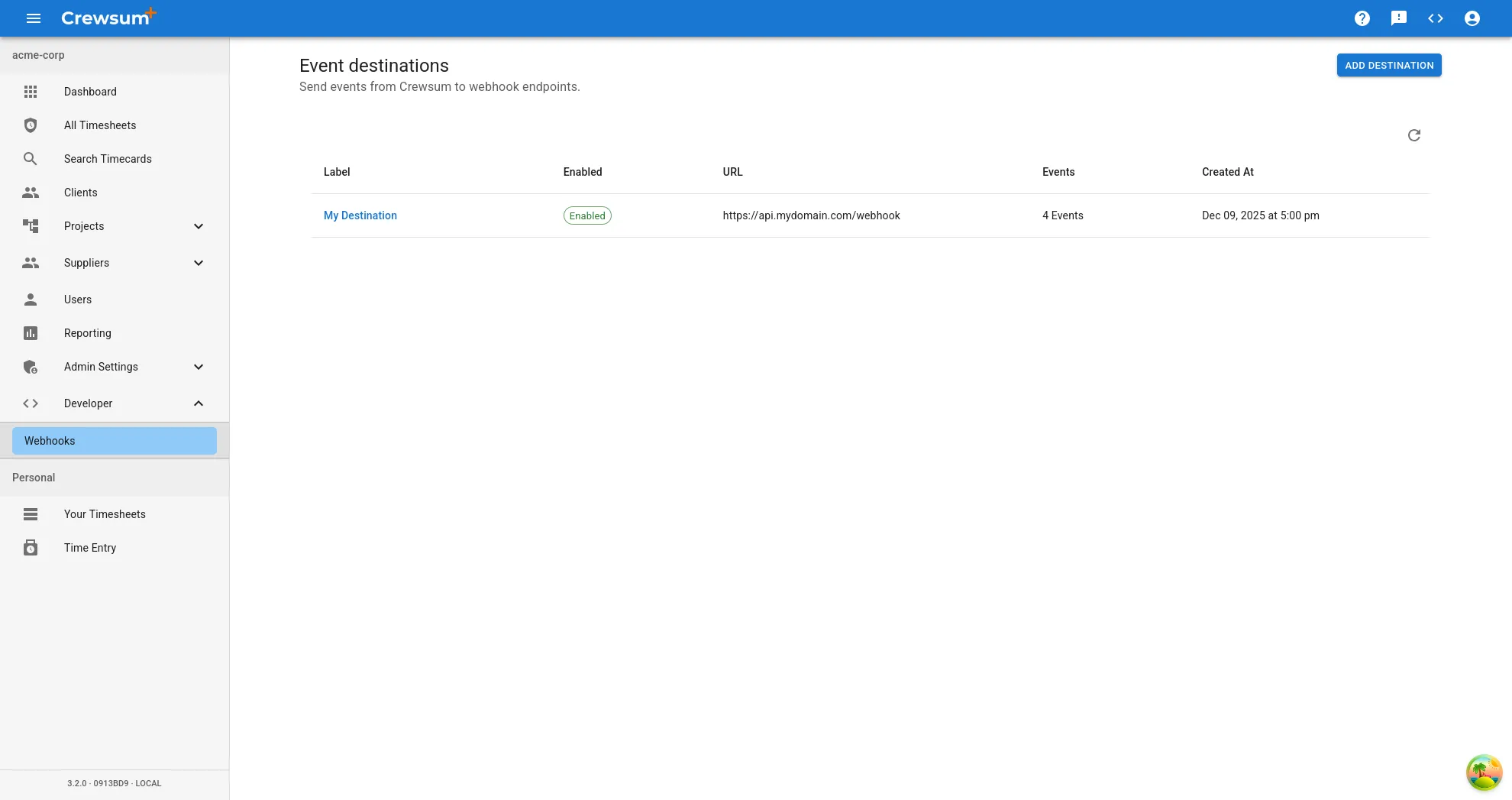Open the Dashboard icon in sidebar
The height and width of the screenshot is (800, 1512).
[x=31, y=92]
